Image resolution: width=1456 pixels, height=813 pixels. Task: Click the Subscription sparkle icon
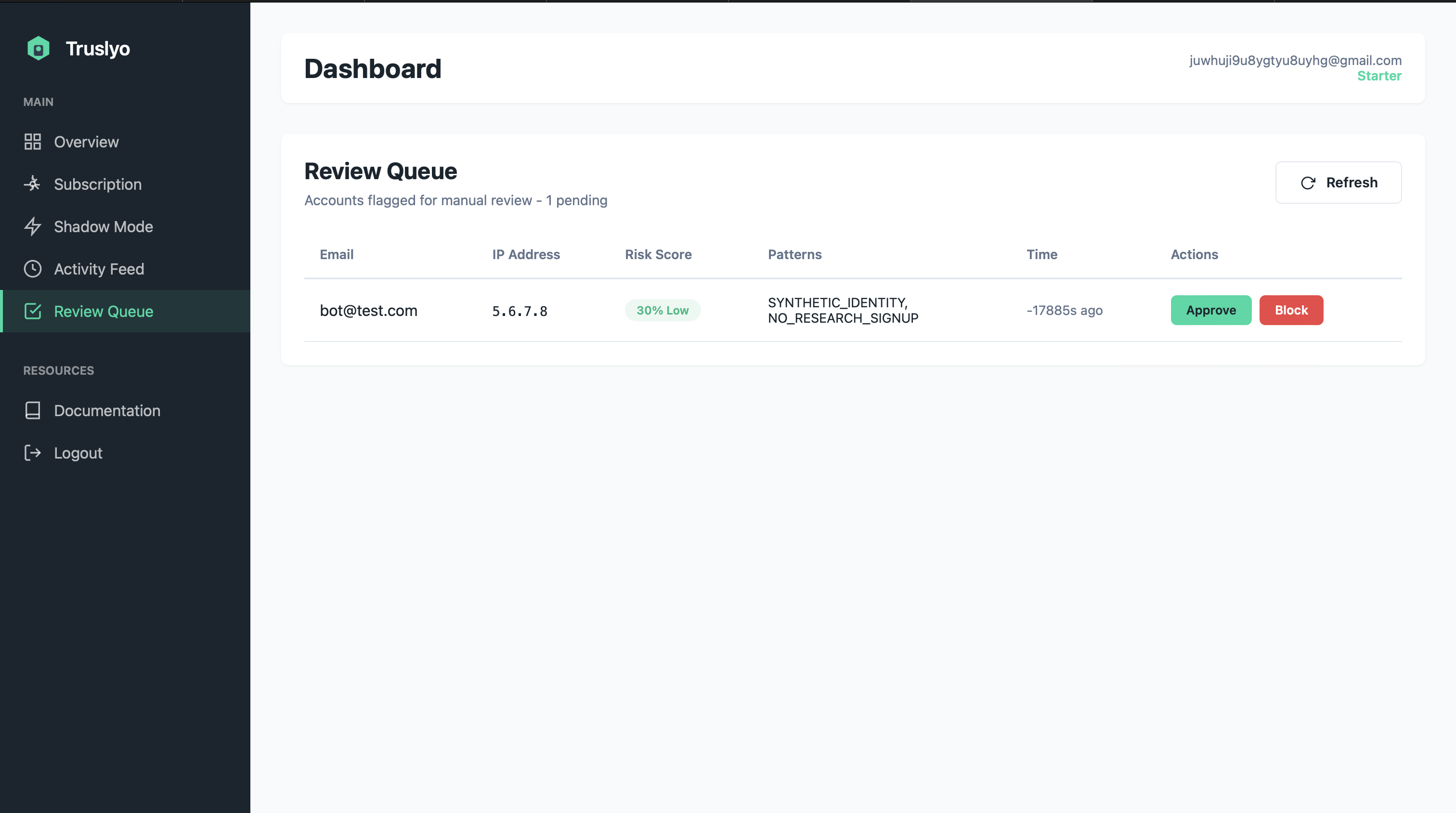pos(33,184)
